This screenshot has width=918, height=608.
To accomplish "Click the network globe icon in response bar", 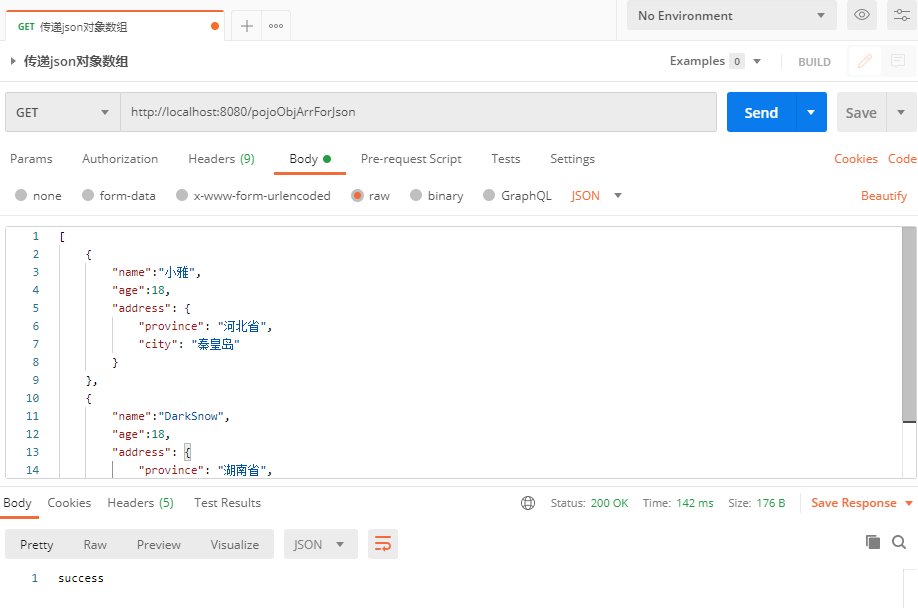I will pyautogui.click(x=527, y=503).
